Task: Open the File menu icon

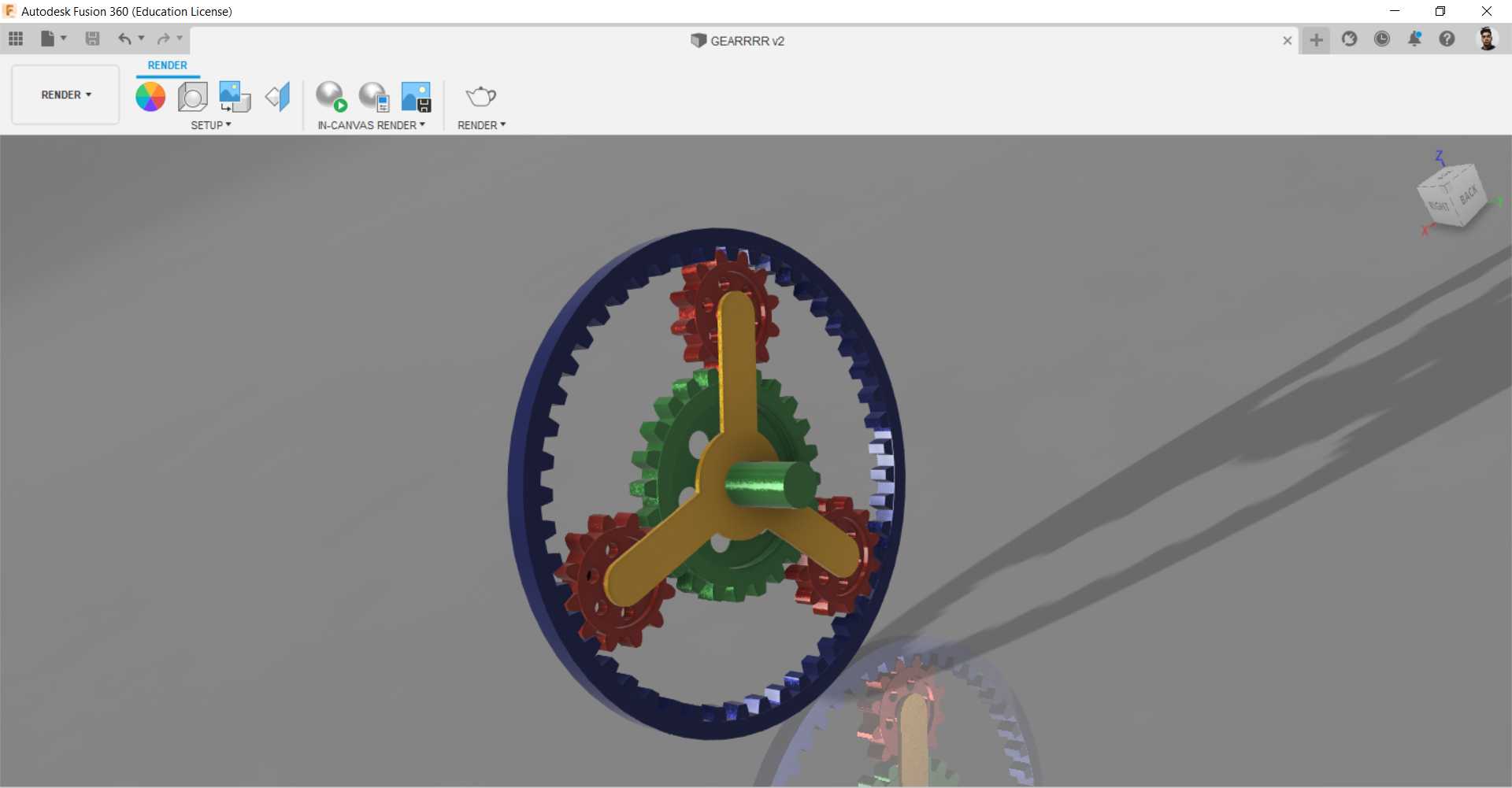Action: 48,39
